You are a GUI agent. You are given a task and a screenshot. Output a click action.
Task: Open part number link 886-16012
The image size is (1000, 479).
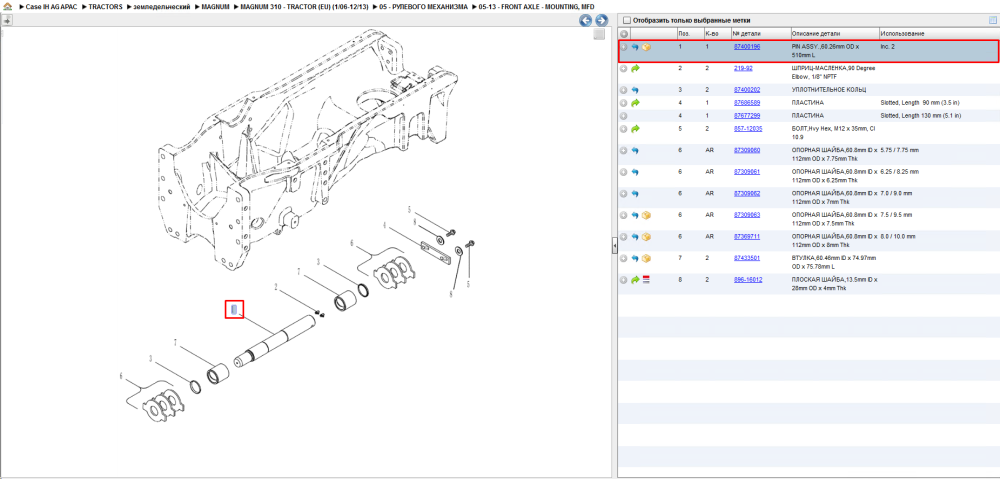[748, 279]
